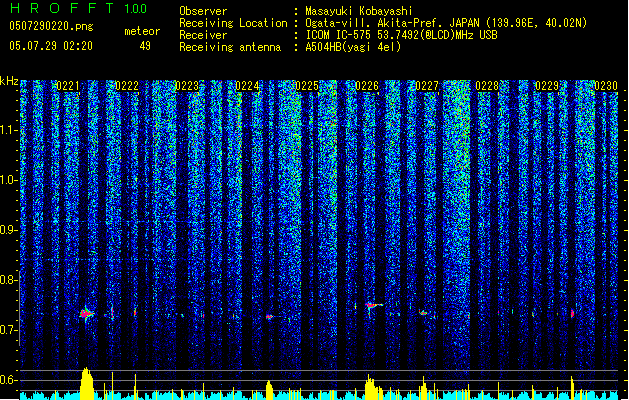Click the 1.0 kHz axis tick label

coord(9,180)
